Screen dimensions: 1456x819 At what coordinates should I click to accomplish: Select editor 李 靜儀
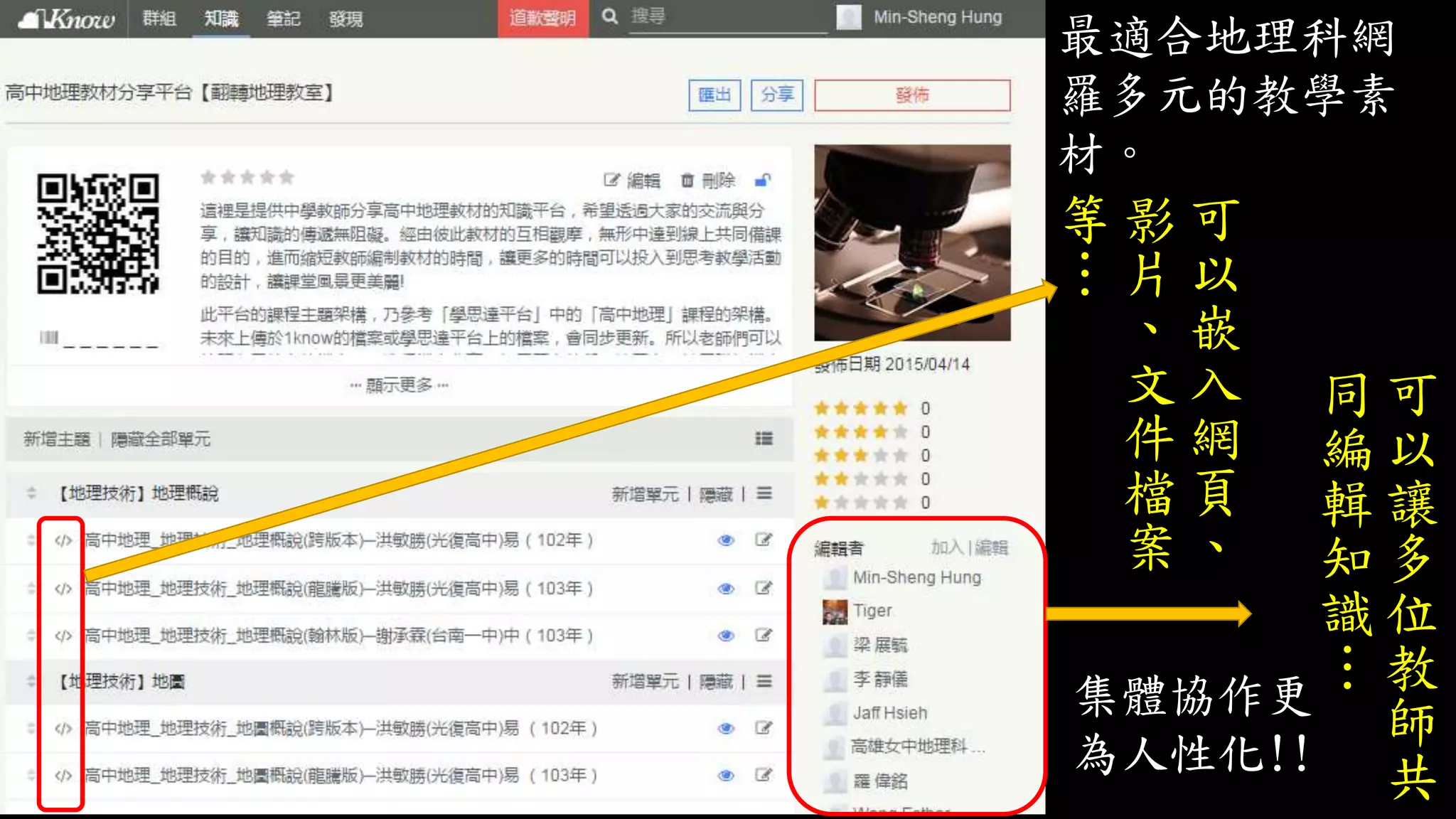point(880,679)
